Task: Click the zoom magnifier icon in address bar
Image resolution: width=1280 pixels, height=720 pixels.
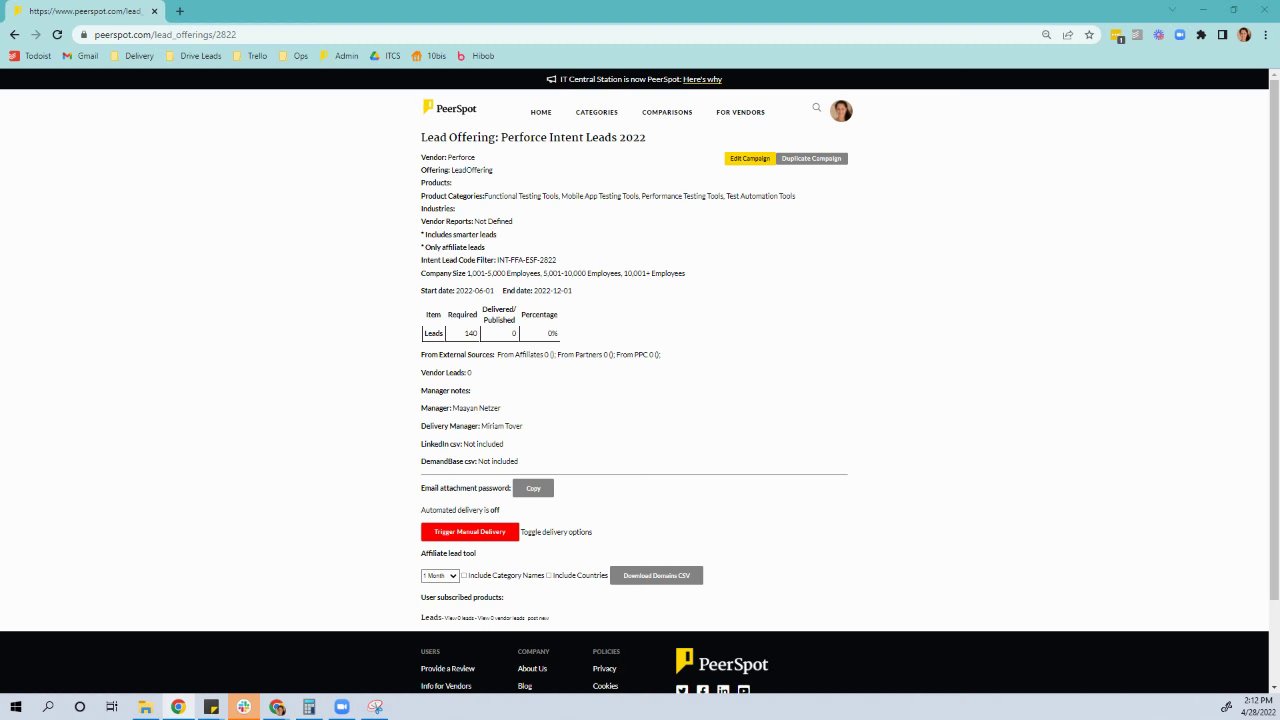Action: (x=1047, y=34)
